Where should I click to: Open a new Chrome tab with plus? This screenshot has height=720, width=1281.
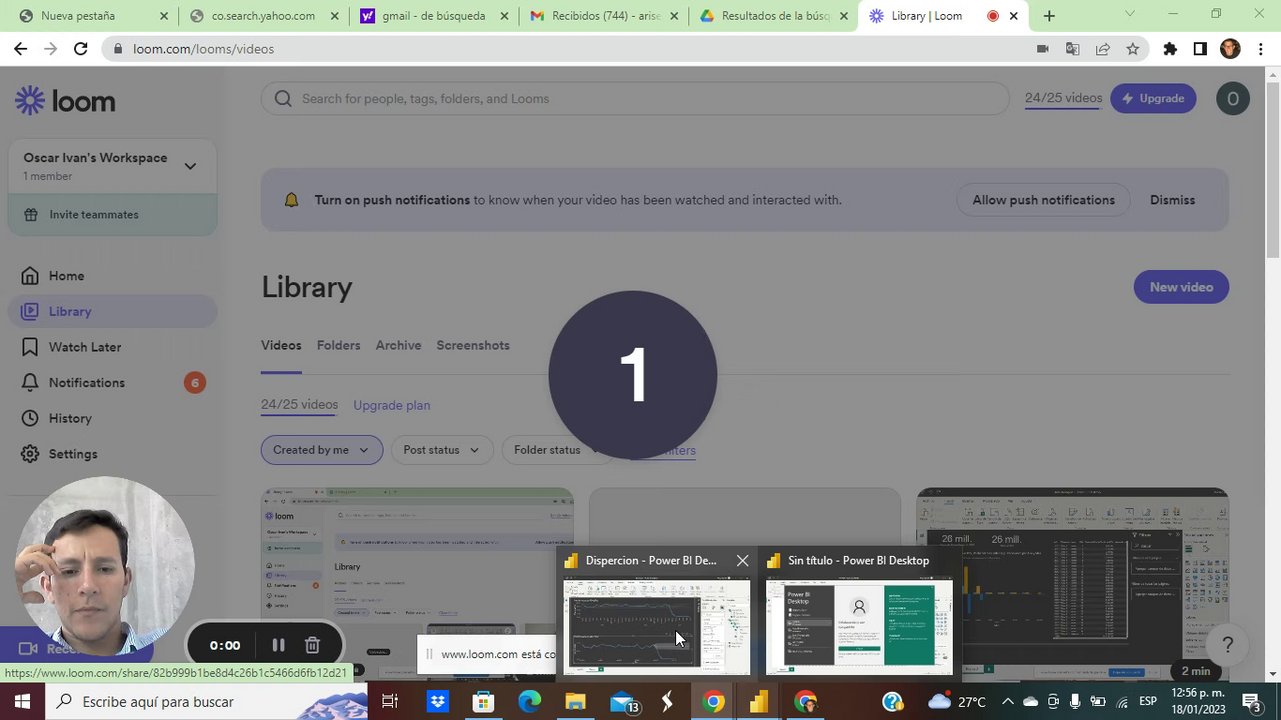pos(1049,16)
